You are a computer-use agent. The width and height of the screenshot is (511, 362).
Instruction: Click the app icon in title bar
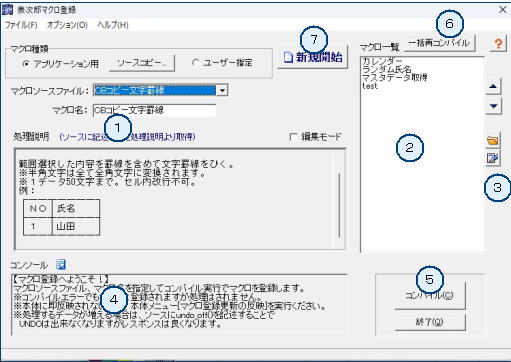(7, 10)
